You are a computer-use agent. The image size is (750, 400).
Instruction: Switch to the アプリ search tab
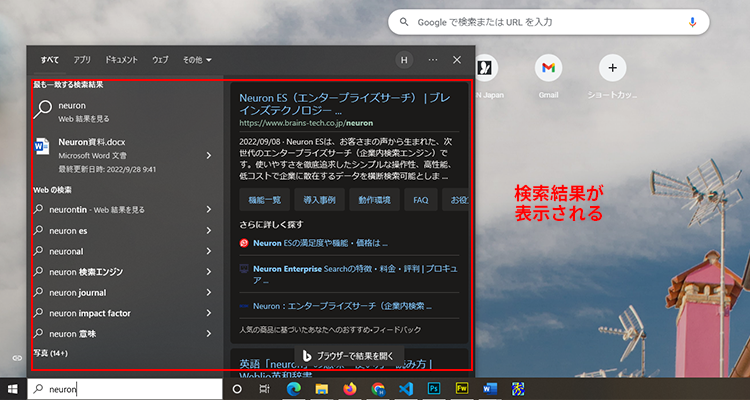pos(82,60)
